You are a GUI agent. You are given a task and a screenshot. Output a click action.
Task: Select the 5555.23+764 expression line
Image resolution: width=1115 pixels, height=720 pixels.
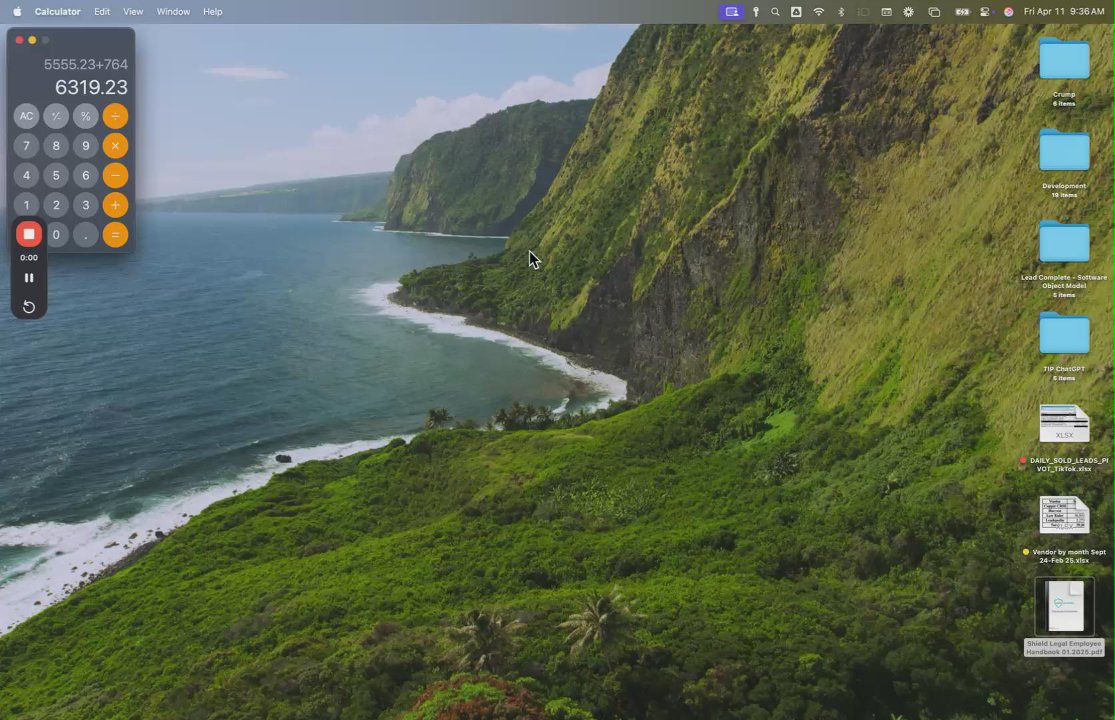point(85,65)
